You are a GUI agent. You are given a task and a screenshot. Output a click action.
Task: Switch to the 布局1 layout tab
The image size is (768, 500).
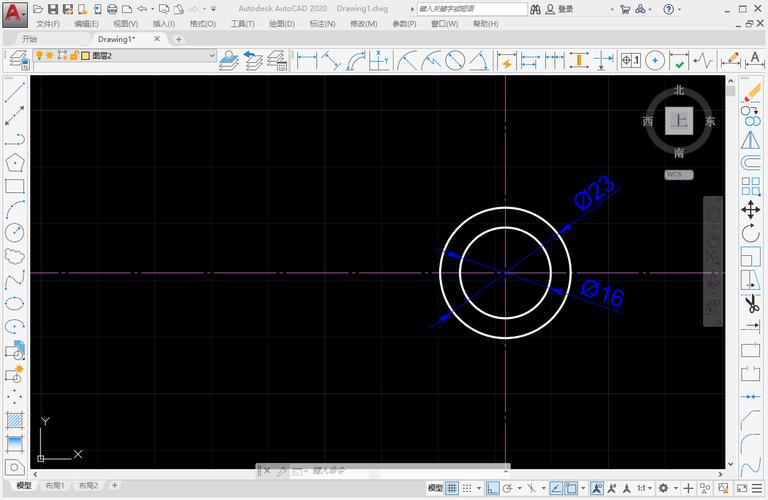(x=56, y=486)
